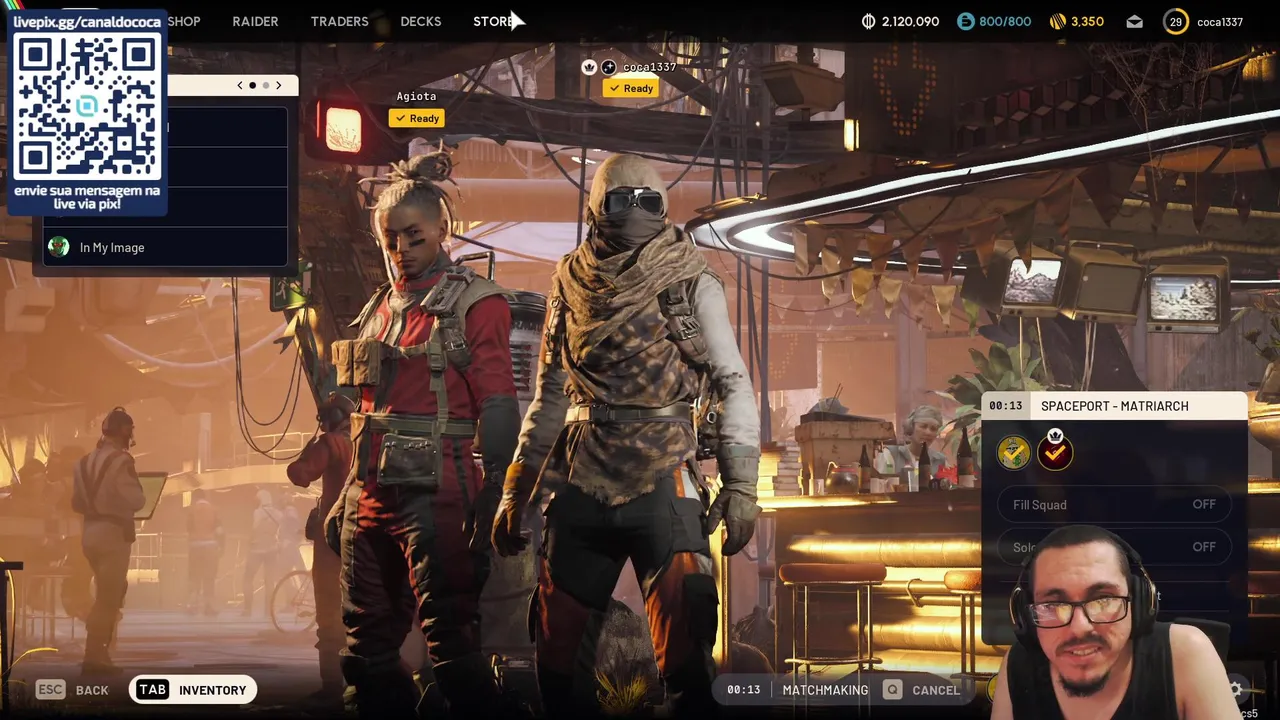Click the 2,120,090 coins balance
The image size is (1280, 720).
tap(909, 21)
